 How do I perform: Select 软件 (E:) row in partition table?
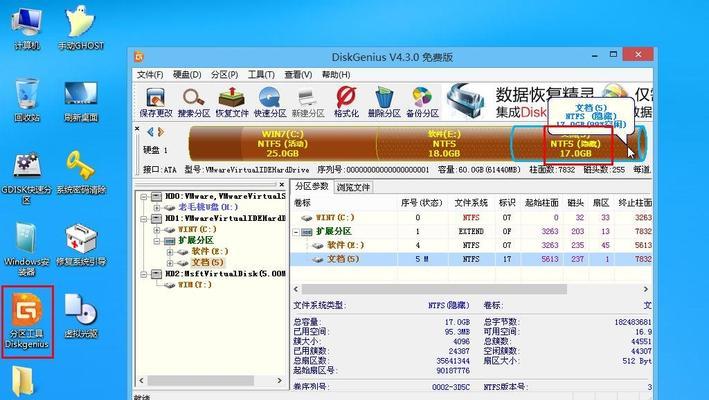472,245
